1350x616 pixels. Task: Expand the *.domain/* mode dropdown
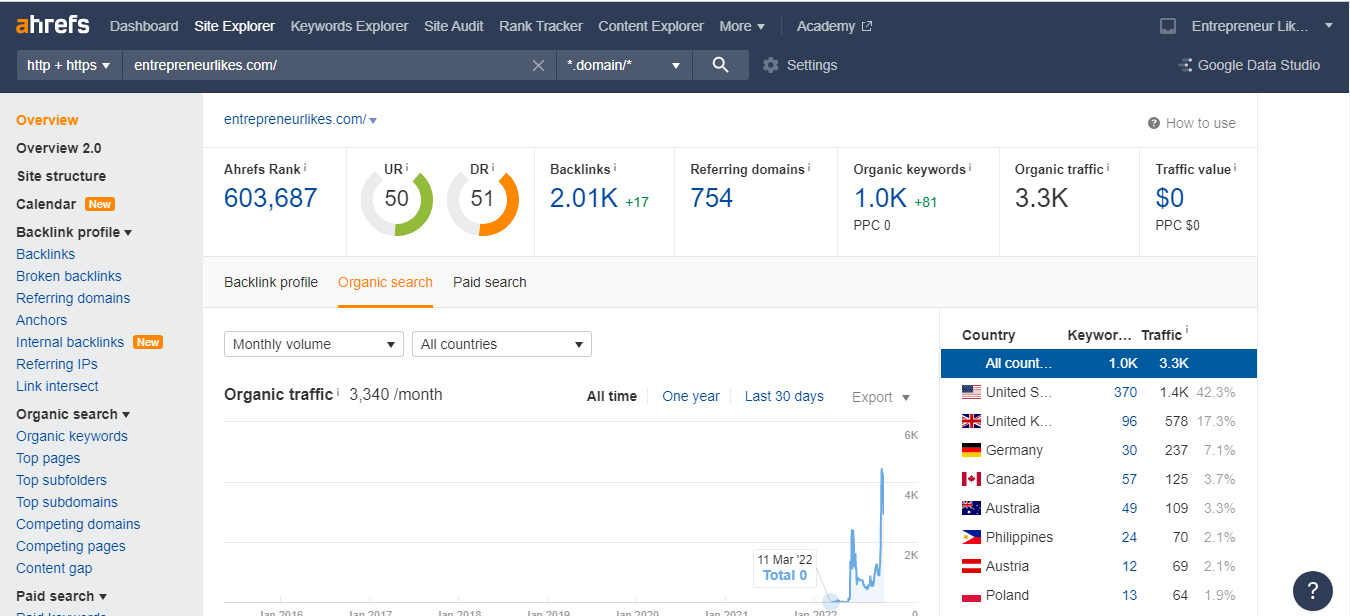(x=623, y=65)
